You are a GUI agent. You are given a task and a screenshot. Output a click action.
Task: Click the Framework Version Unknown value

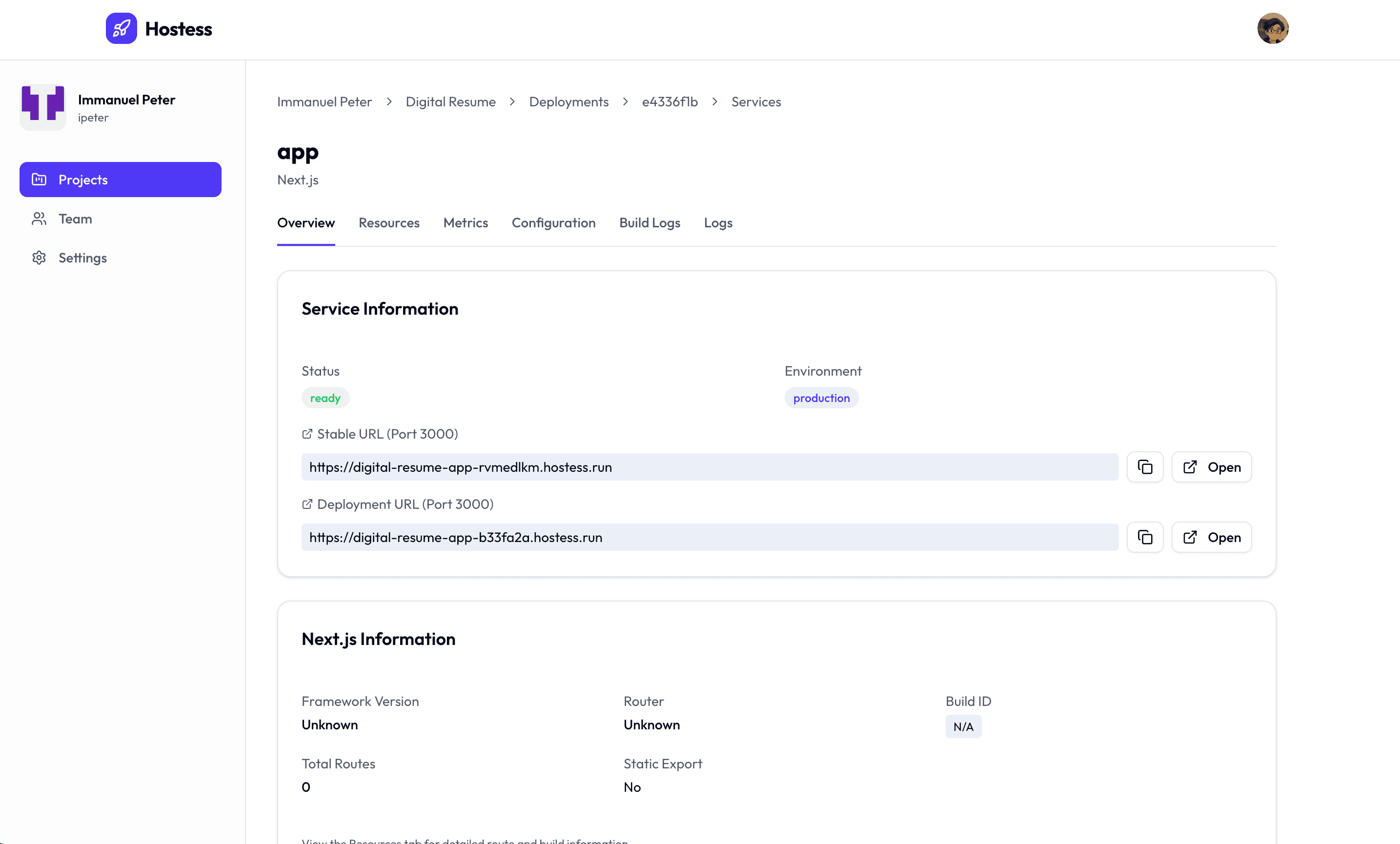329,725
